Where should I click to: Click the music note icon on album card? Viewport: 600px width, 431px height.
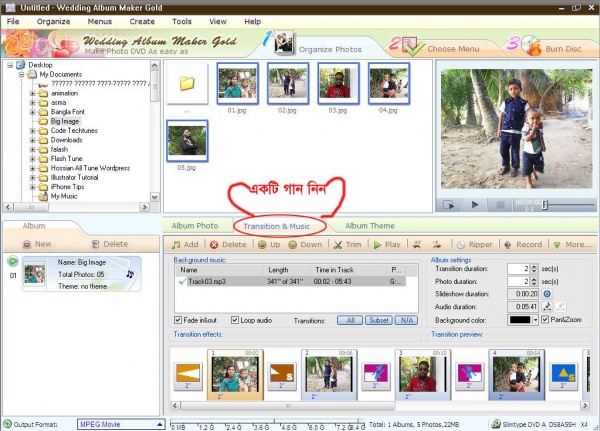(x=130, y=274)
